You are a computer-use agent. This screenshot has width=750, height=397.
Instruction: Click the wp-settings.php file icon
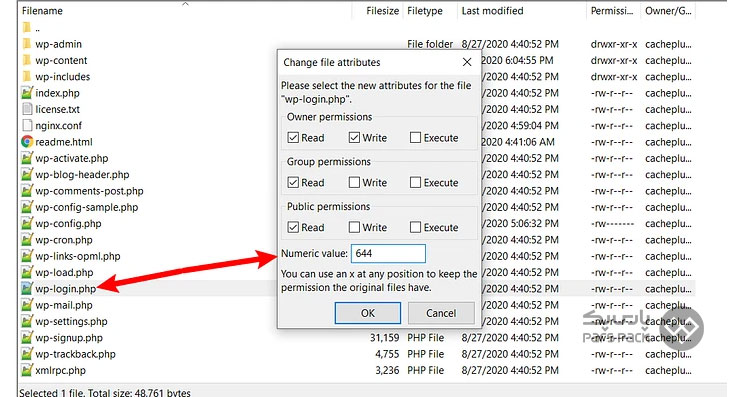pos(27,321)
